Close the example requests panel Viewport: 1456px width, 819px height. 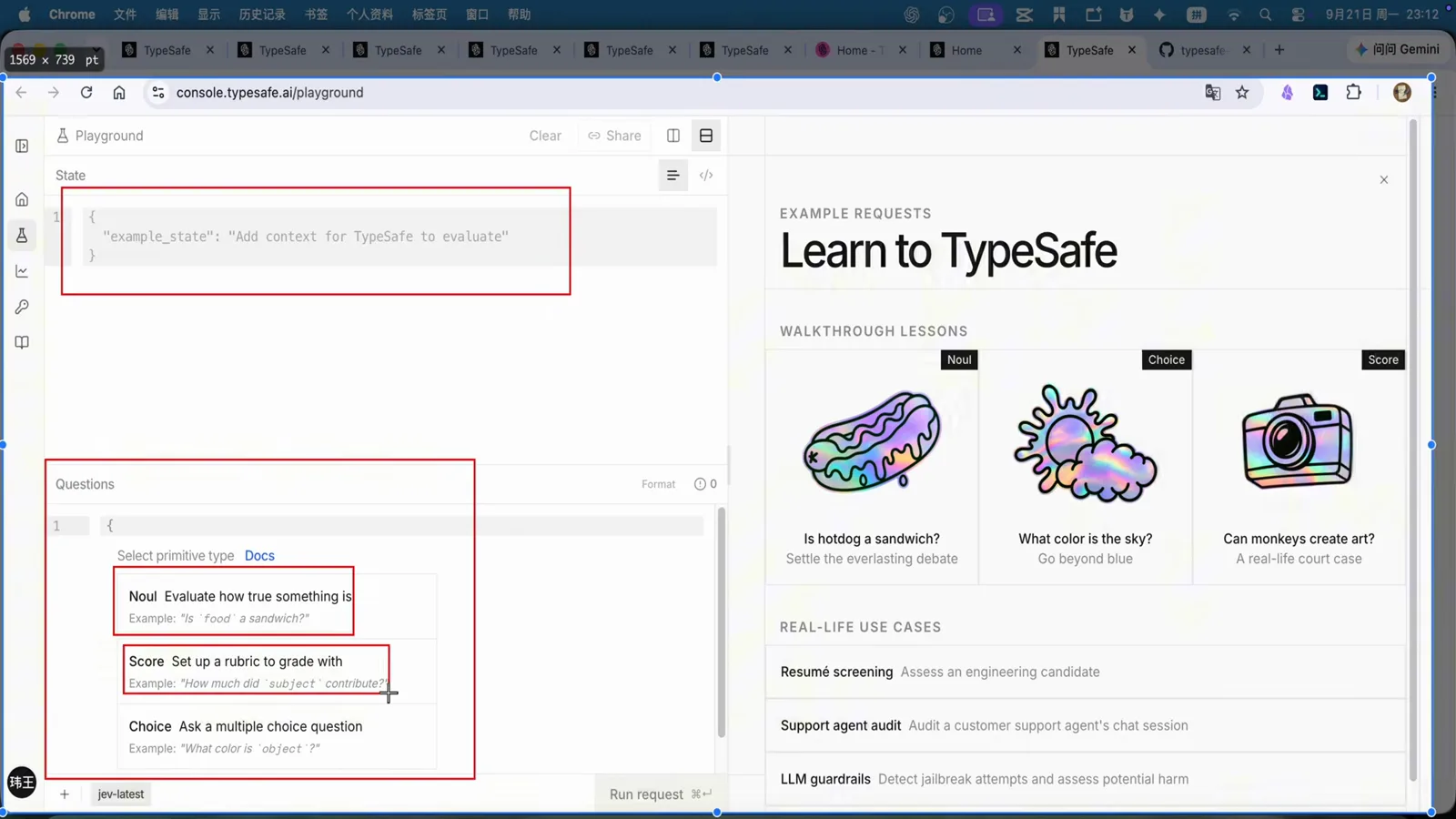point(1384,180)
